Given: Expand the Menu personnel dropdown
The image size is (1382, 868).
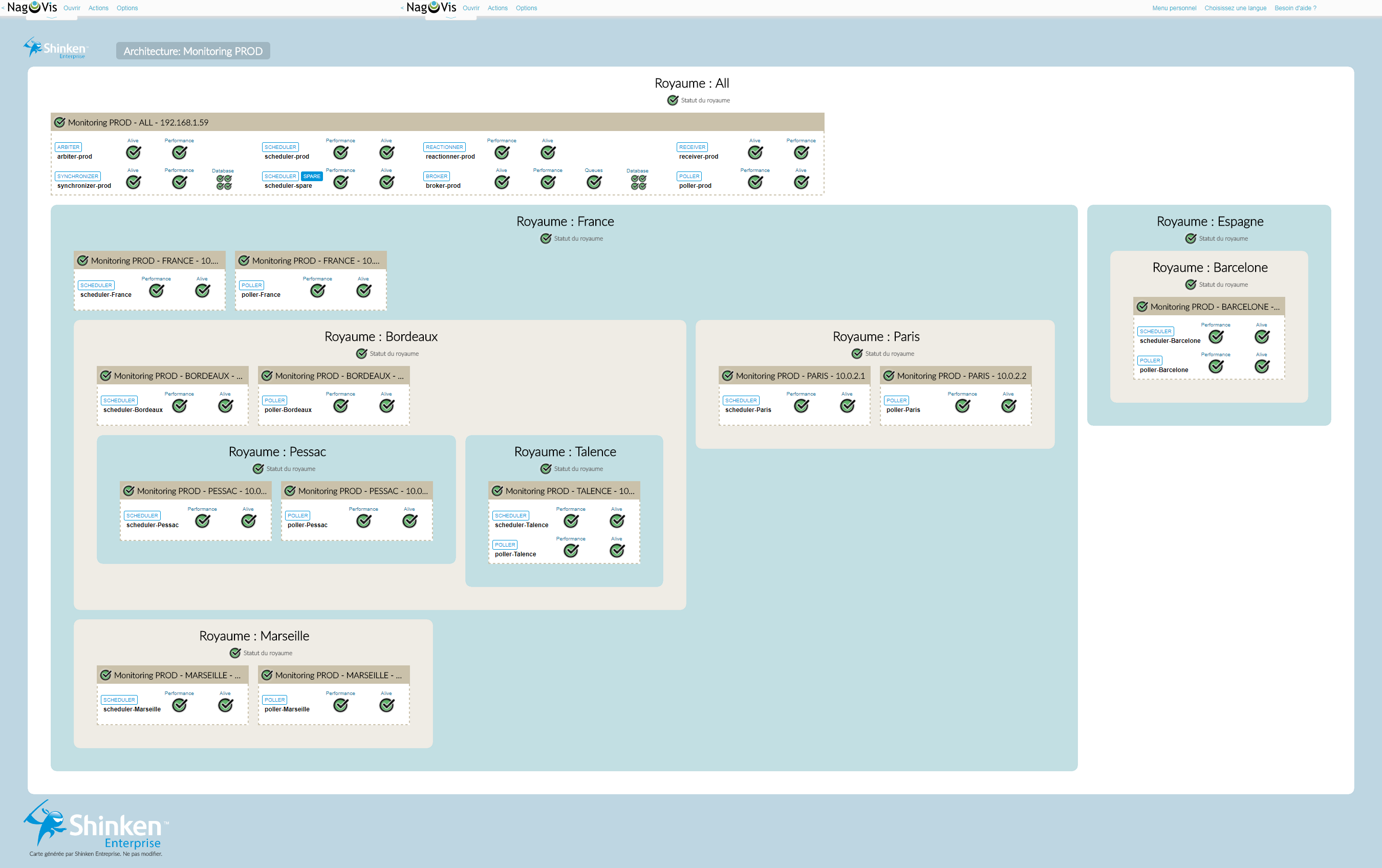Looking at the screenshot, I should tap(1174, 8).
